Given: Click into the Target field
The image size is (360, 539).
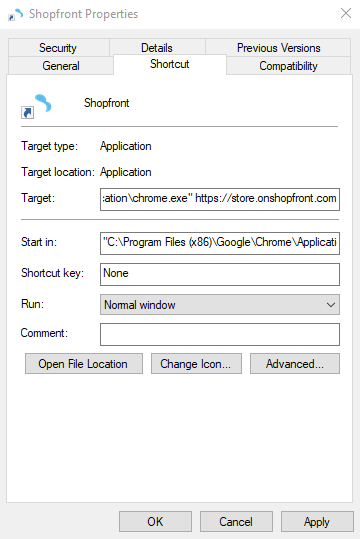Looking at the screenshot, I should (220, 199).
